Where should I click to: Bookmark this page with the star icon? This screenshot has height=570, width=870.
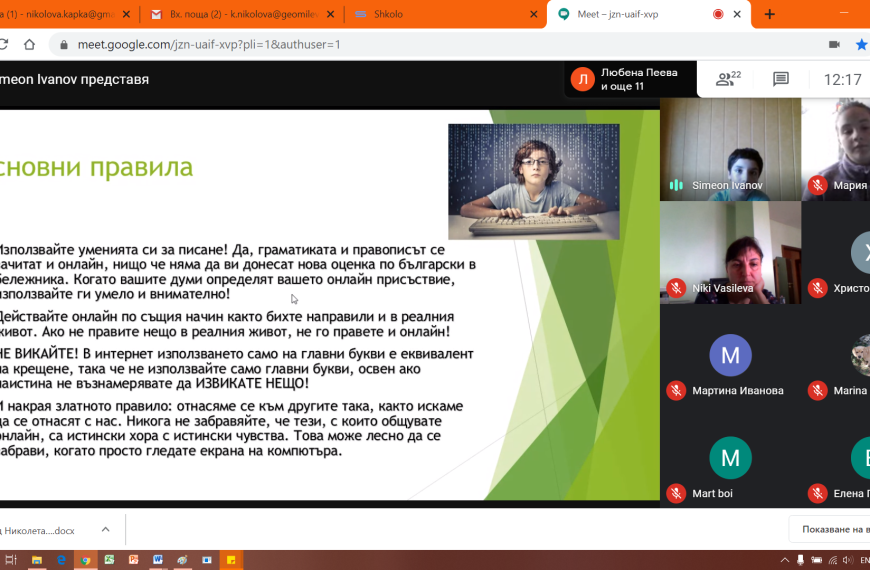click(x=862, y=44)
